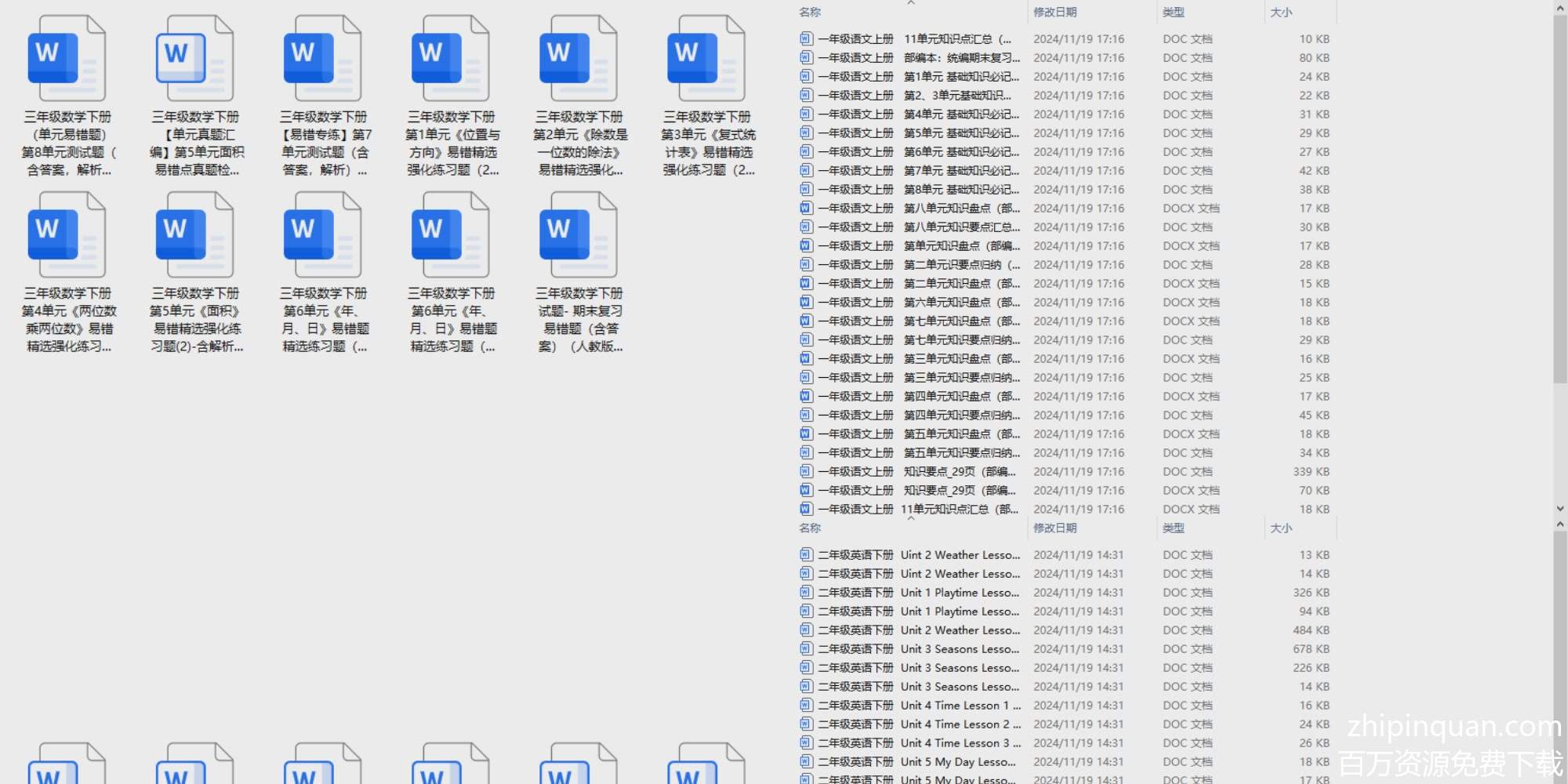Click the 【易错专练】第7单元测试题 Word icon
Screen dimensions: 1568x784
[322, 59]
